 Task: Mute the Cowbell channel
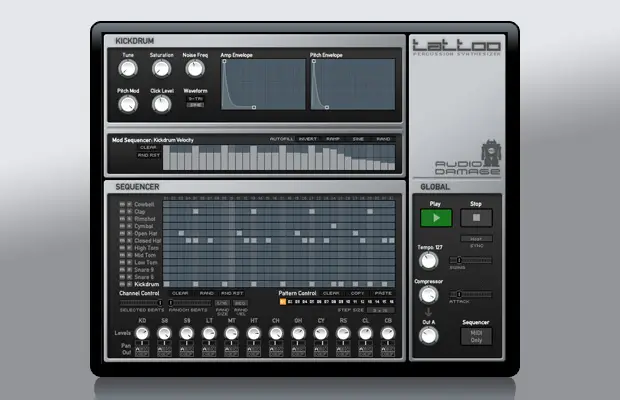(x=122, y=204)
